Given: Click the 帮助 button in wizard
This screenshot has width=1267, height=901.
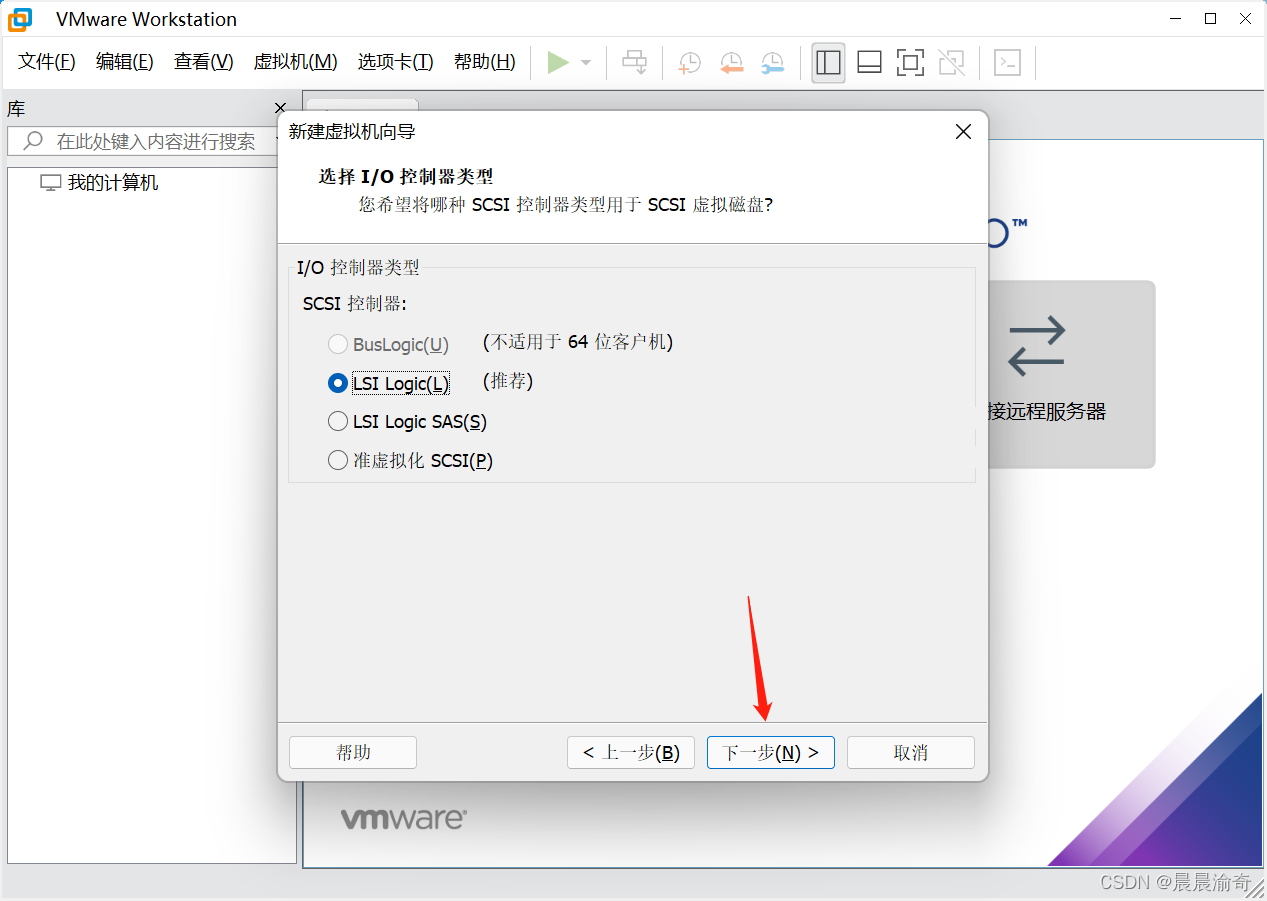Looking at the screenshot, I should point(353,753).
